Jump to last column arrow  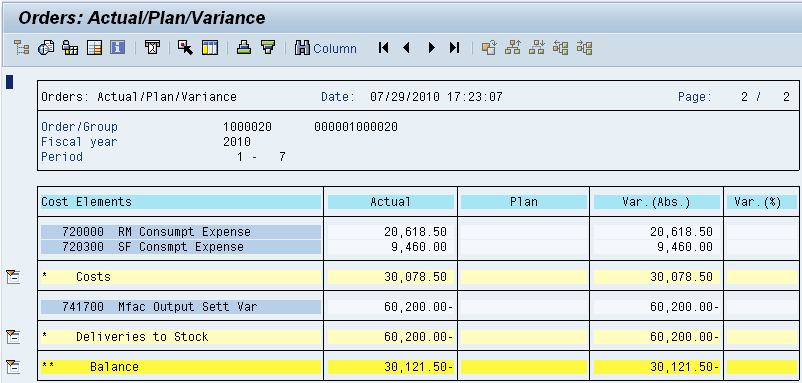click(454, 48)
